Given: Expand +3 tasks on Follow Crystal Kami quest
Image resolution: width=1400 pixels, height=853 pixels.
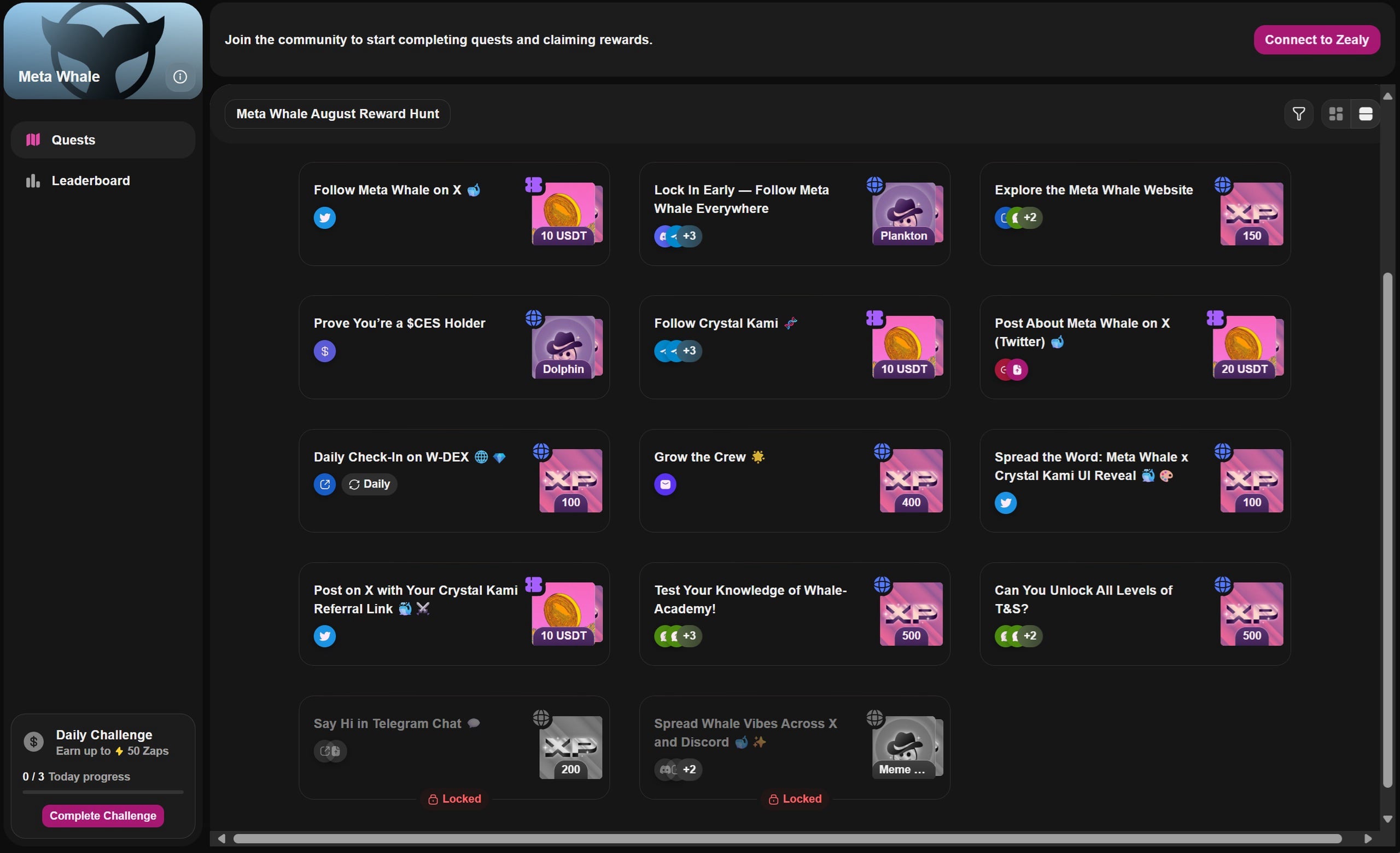Looking at the screenshot, I should [689, 351].
